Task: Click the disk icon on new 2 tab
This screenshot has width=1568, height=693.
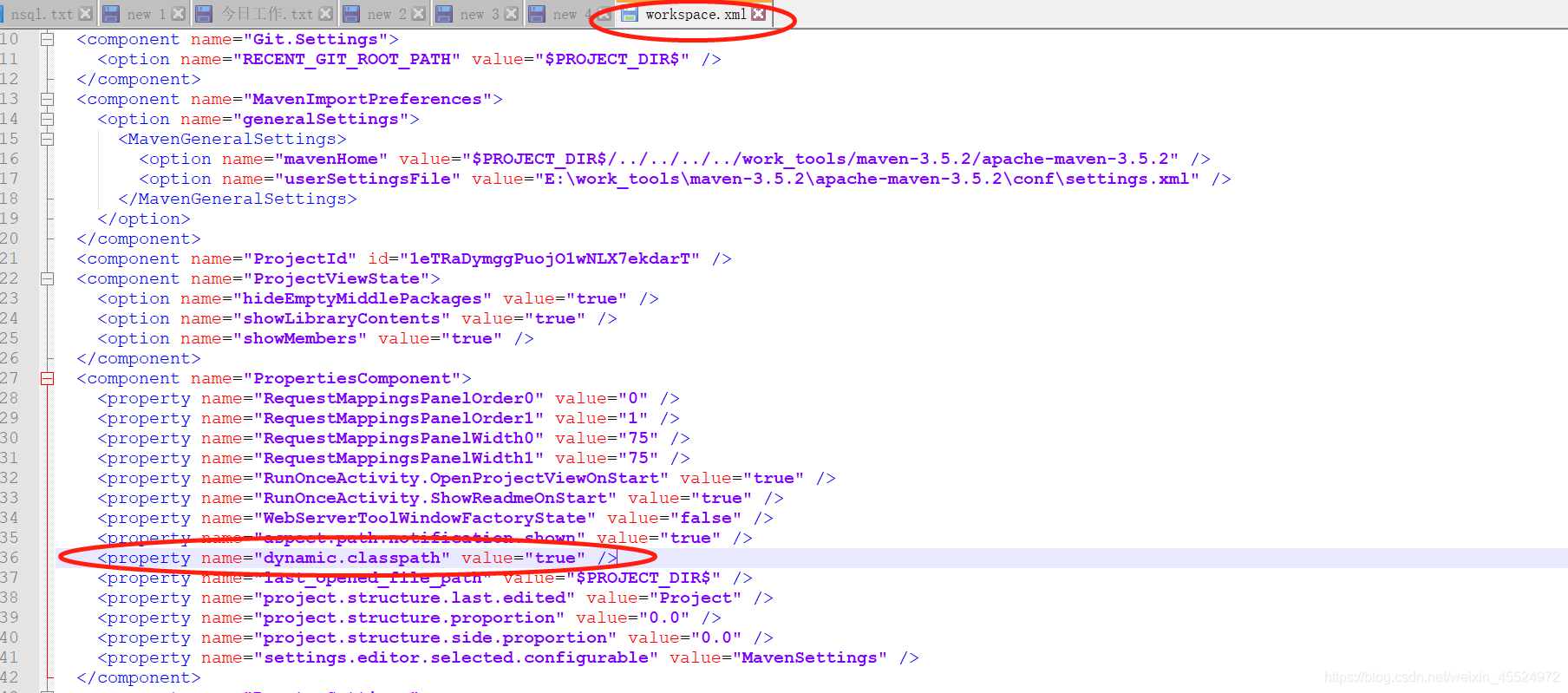Action: [351, 14]
